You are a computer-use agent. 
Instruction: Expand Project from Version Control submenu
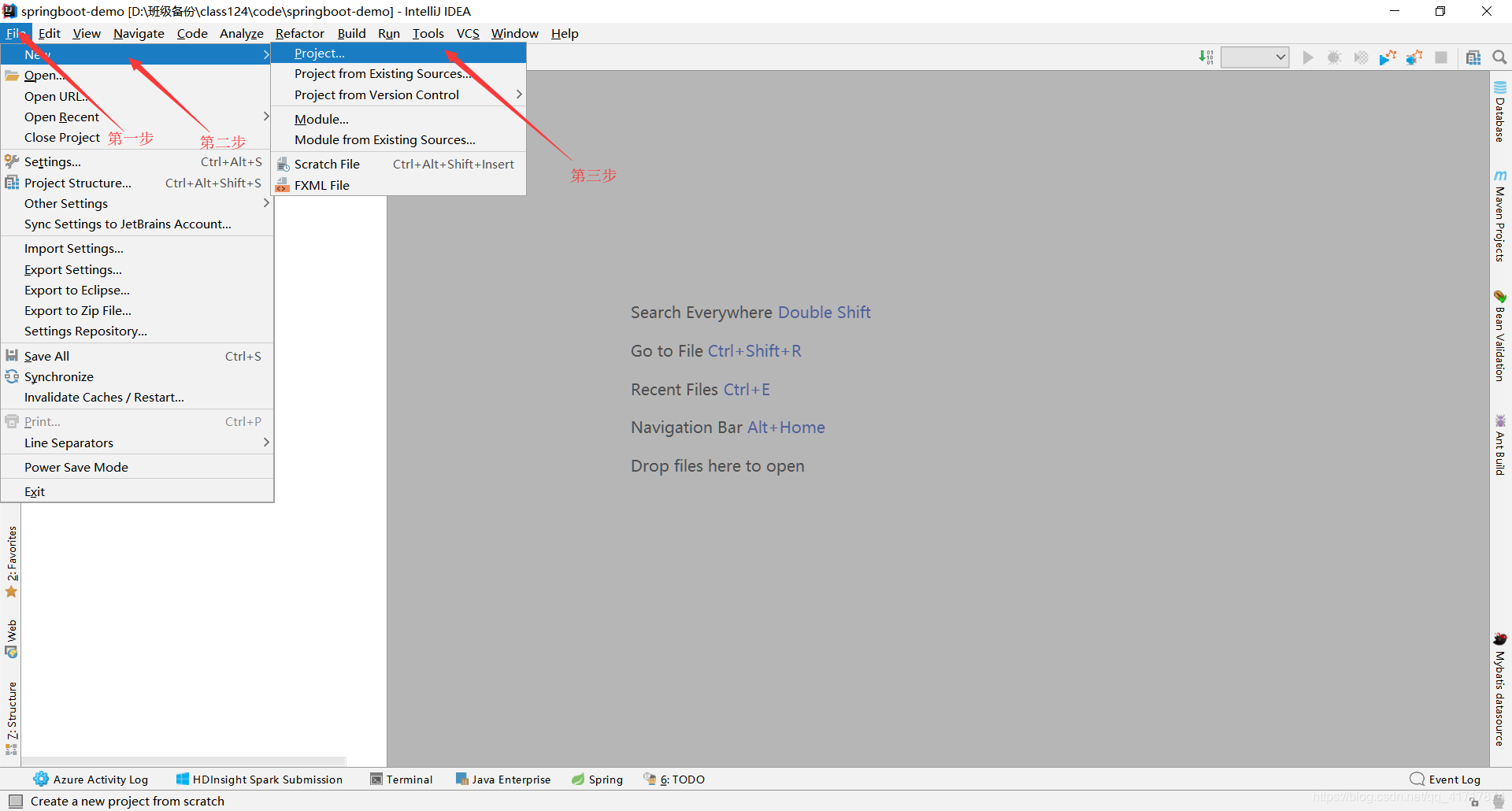click(398, 94)
